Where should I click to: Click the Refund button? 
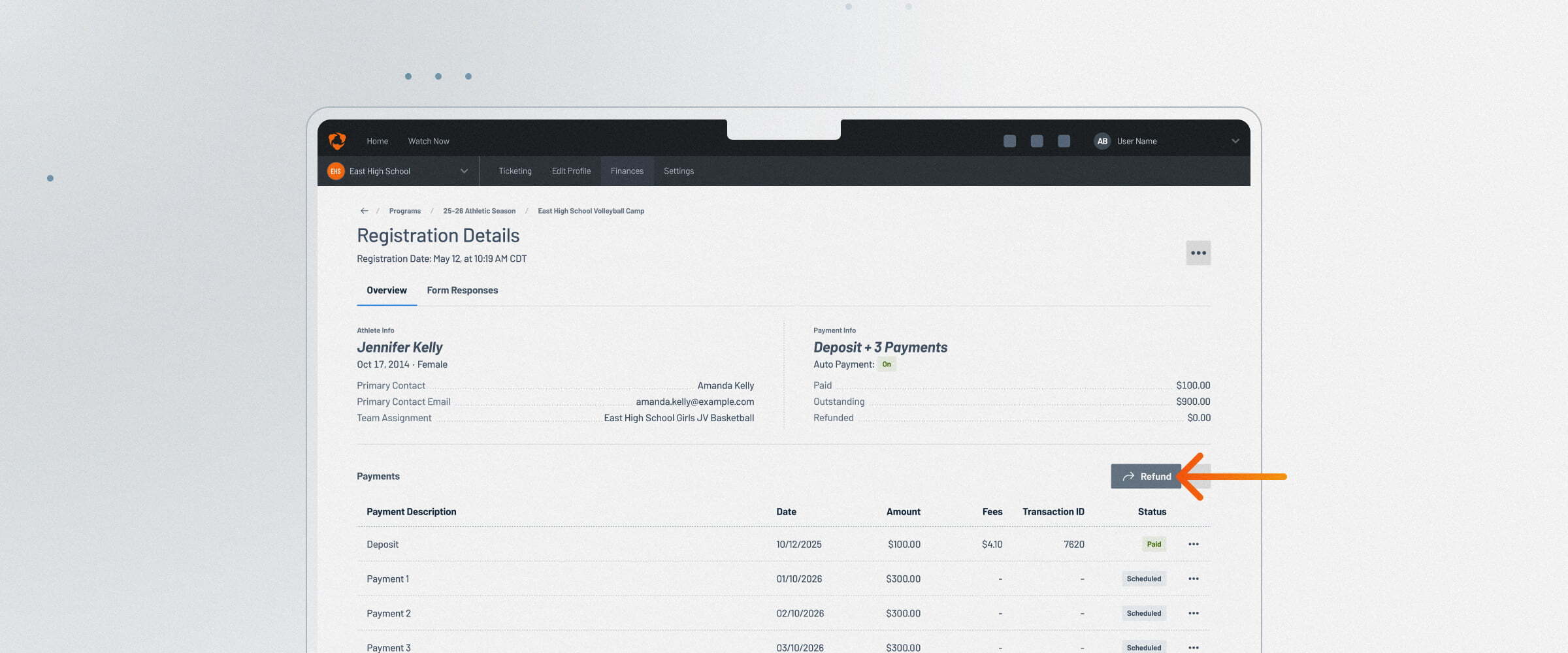click(x=1146, y=477)
